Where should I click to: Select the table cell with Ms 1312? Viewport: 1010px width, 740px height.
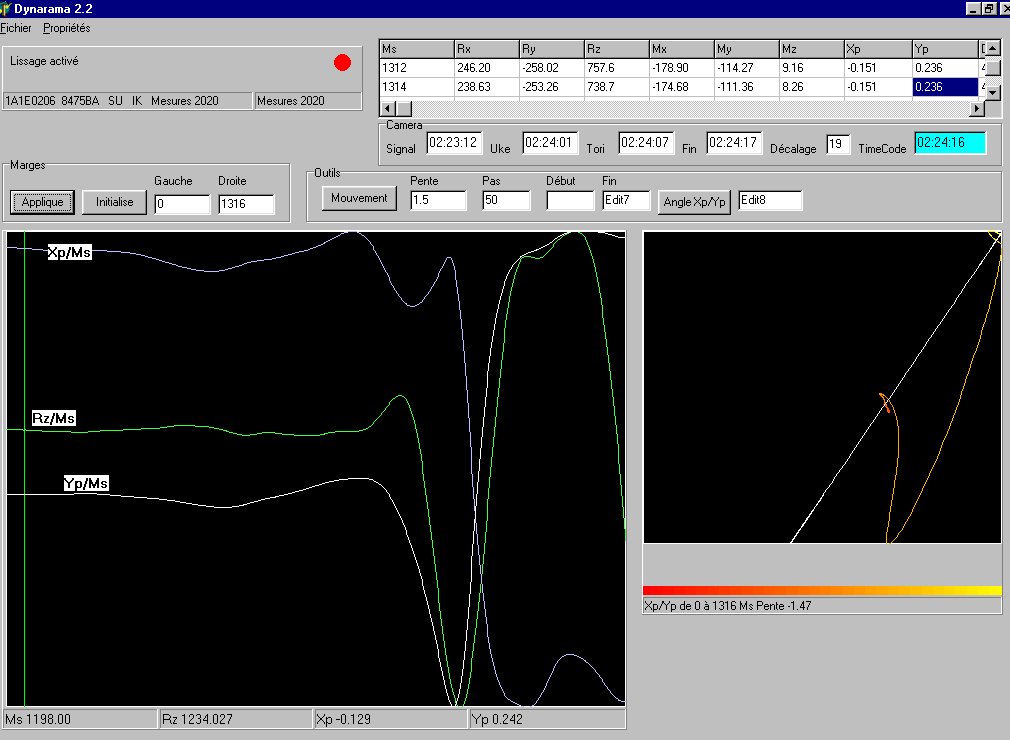pyautogui.click(x=417, y=68)
